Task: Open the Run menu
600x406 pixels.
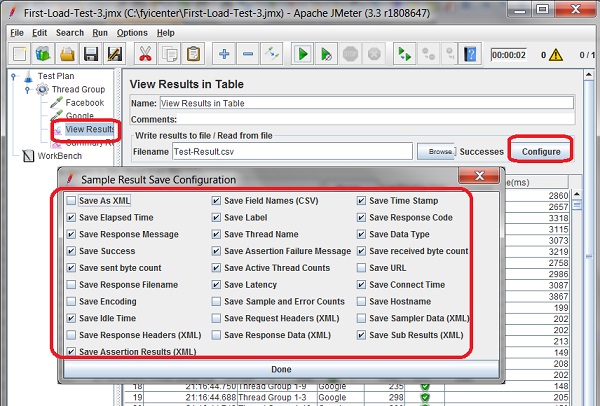Action: tap(100, 33)
